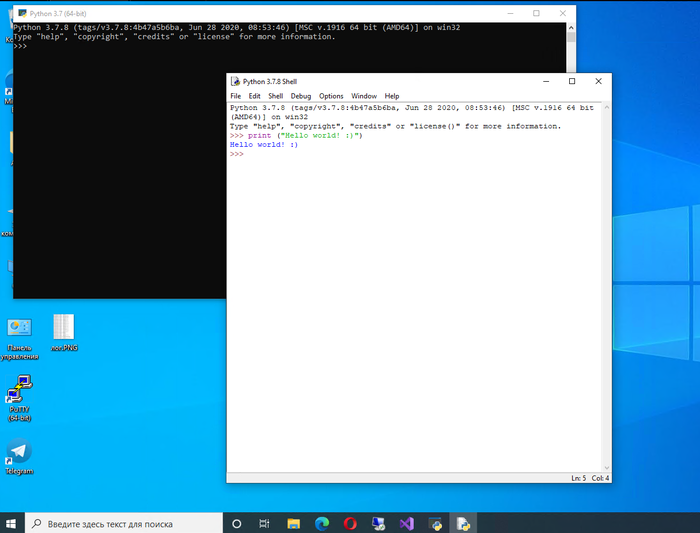Image resolution: width=700 pixels, height=533 pixels.
Task: Open the network computer taskbar icon
Action: tap(379, 524)
